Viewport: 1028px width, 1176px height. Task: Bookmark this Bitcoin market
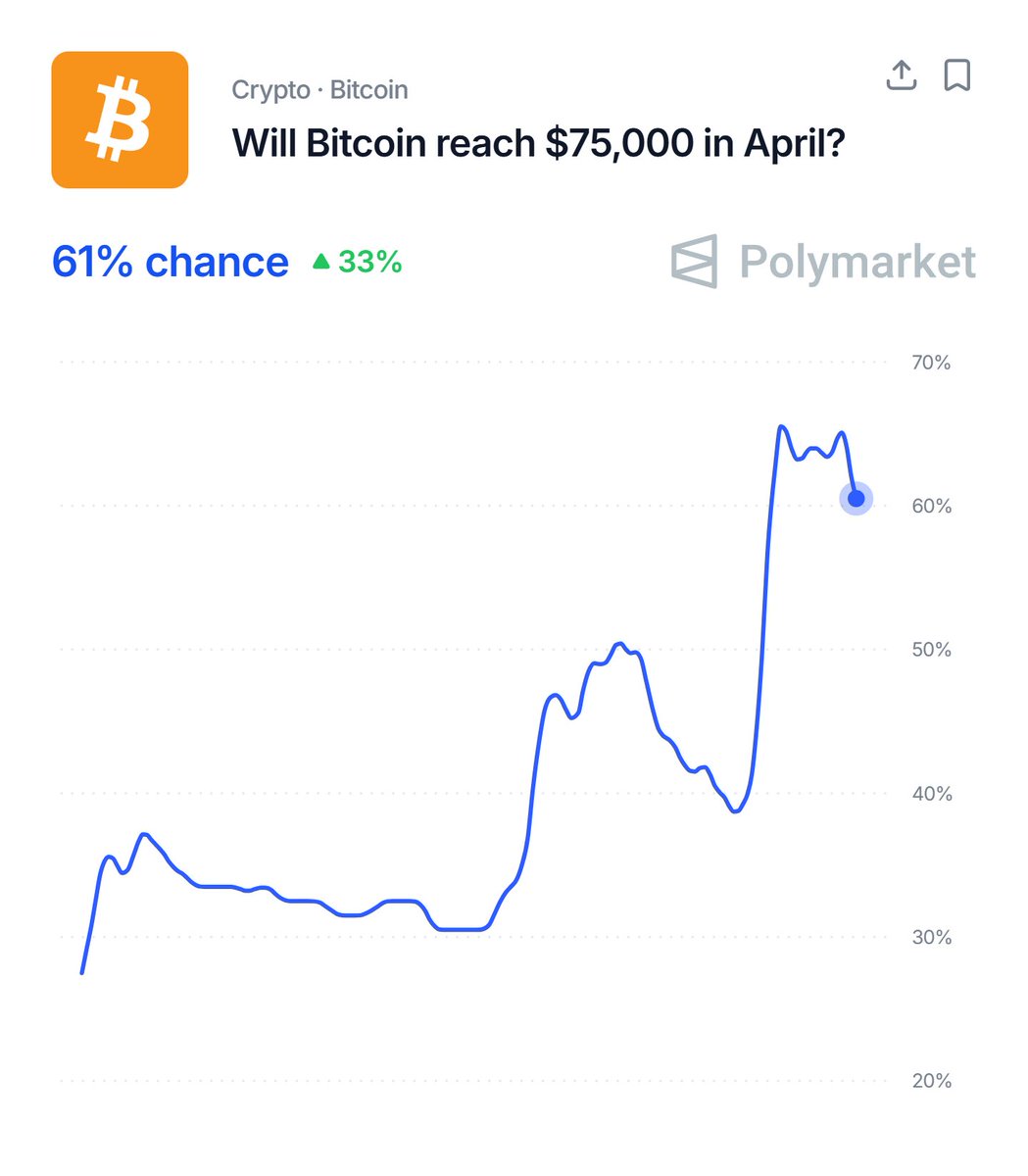tap(956, 74)
